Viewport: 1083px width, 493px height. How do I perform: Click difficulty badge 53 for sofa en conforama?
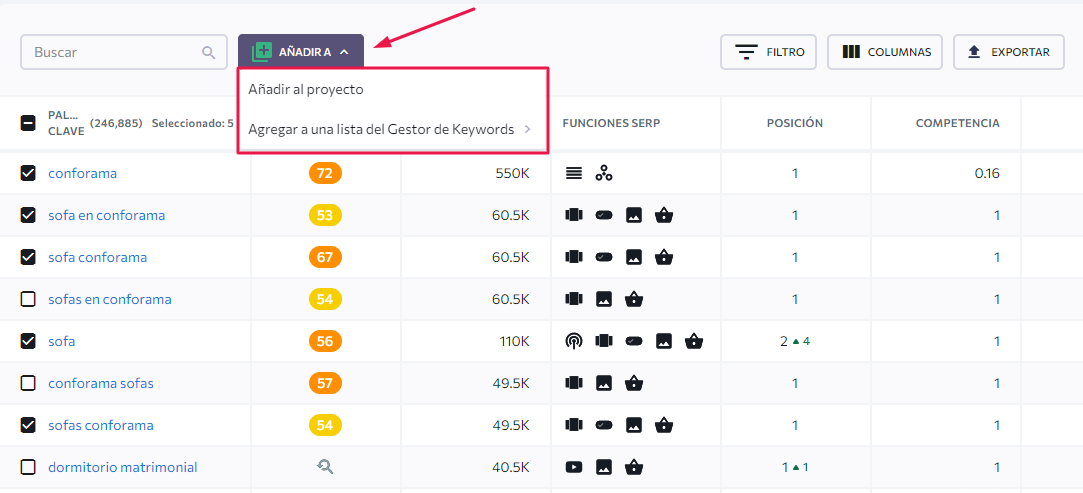pyautogui.click(x=325, y=215)
